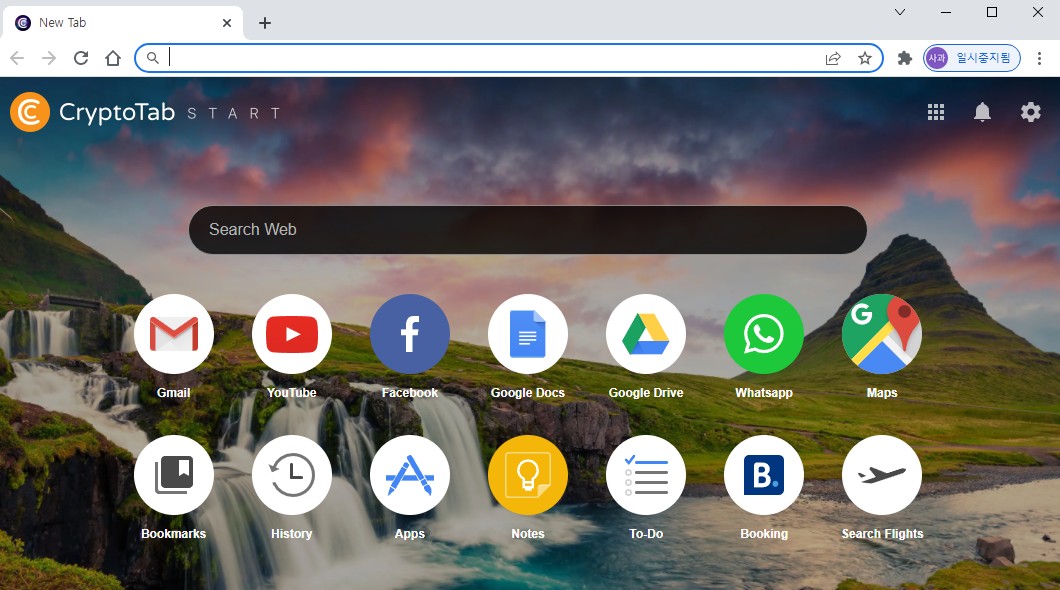Open the Apps shortcut icon
1060x590 pixels.
(410, 475)
